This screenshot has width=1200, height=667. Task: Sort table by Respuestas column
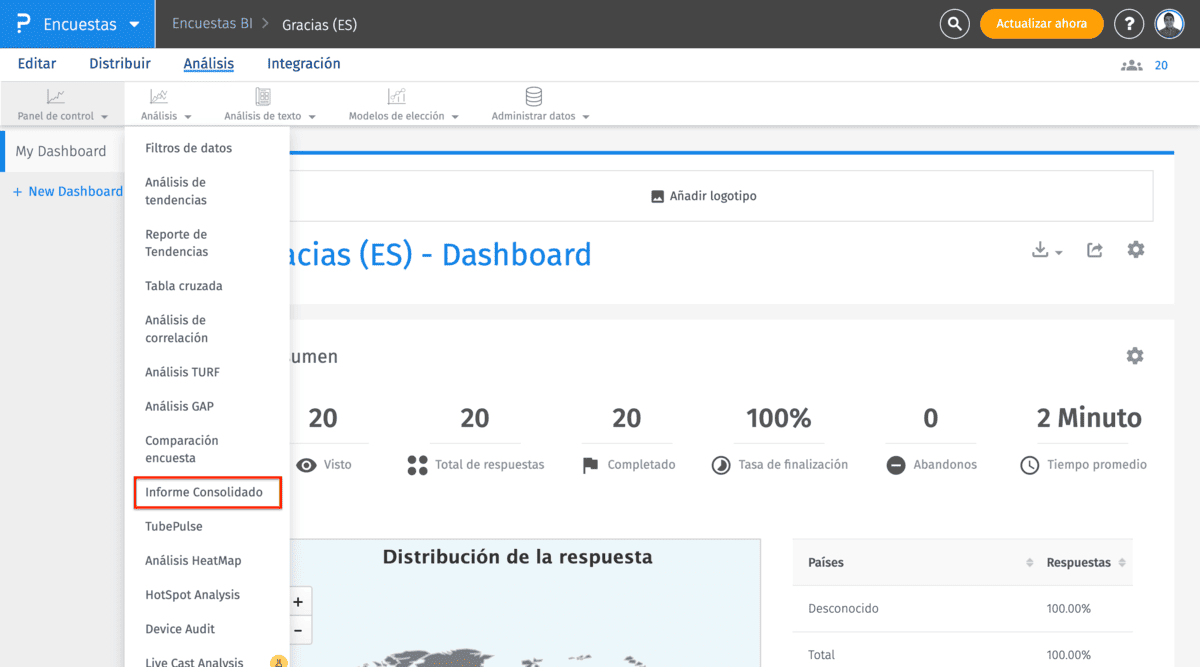1085,563
